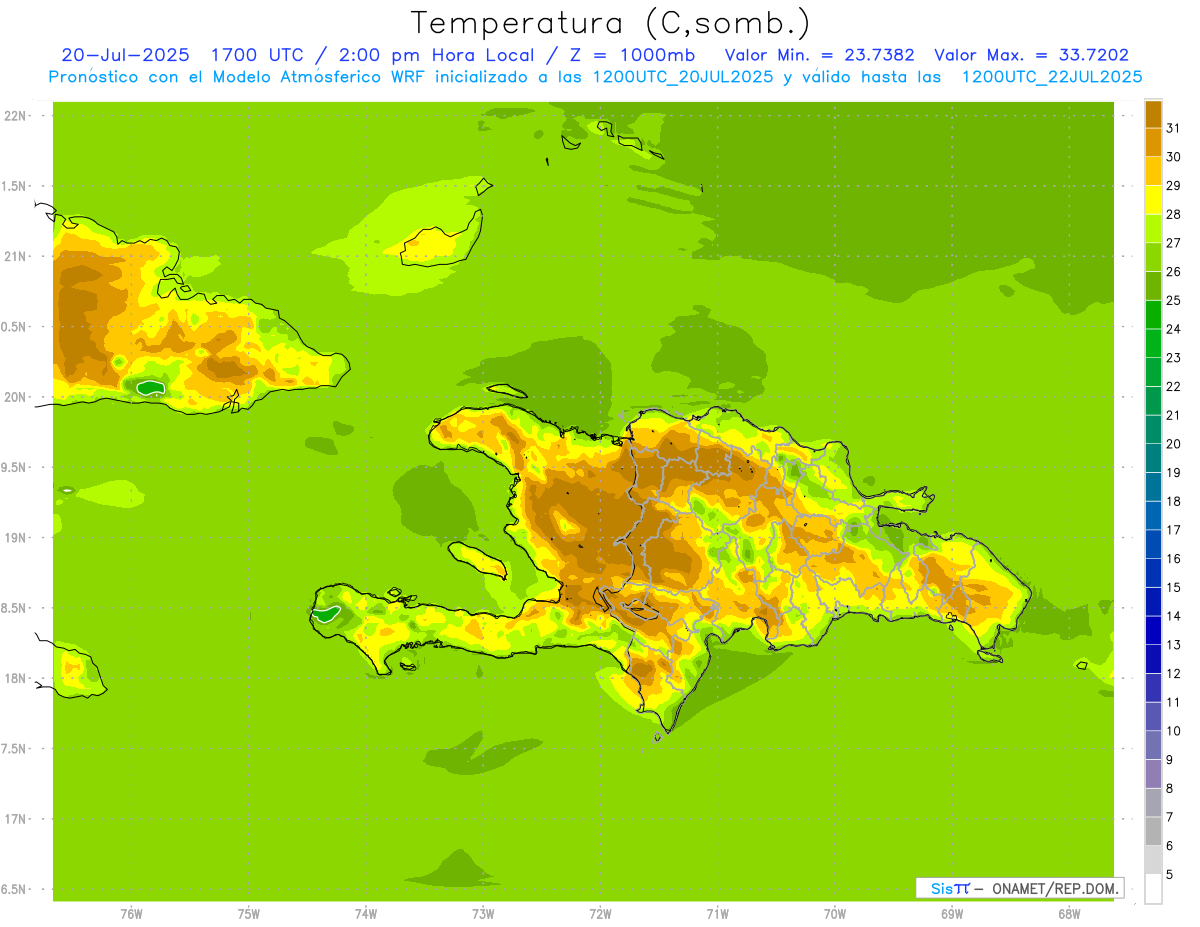Click the "74W" longitude axis label
Viewport: 1200px width, 927px height.
tap(366, 914)
